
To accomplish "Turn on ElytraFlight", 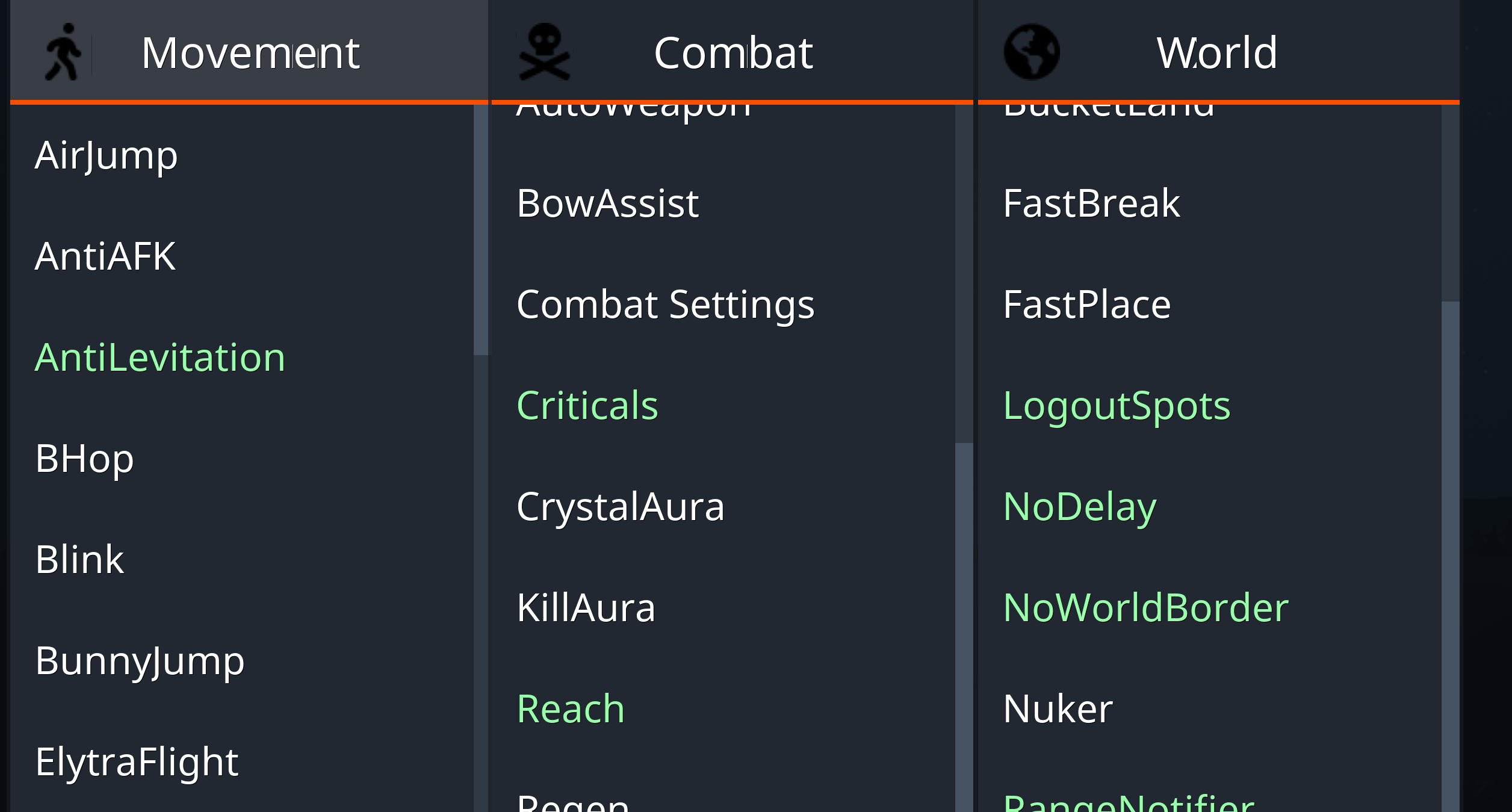I will tap(242, 762).
